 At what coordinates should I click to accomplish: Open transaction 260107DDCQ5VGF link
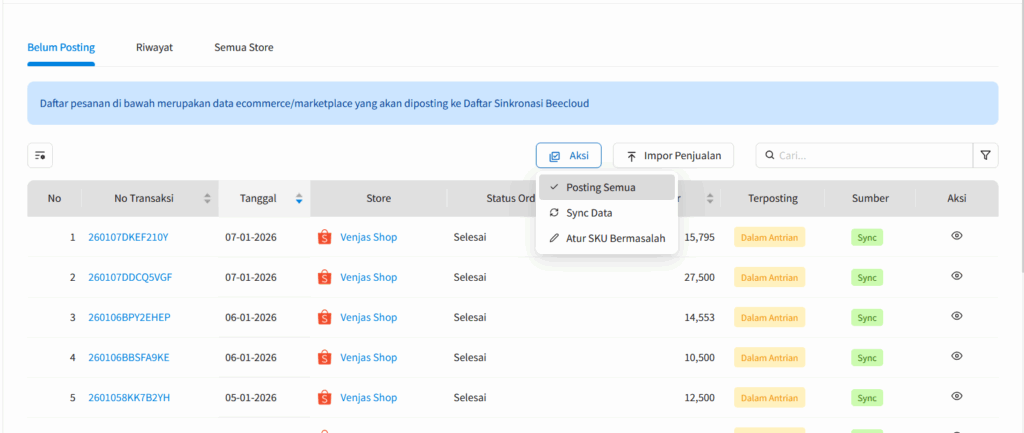pyautogui.click(x=130, y=277)
